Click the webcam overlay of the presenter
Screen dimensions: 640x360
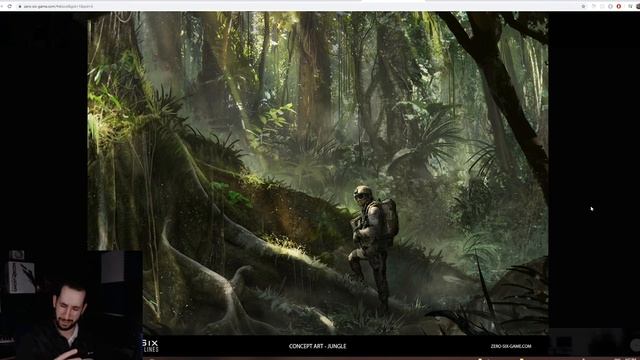pos(71,305)
